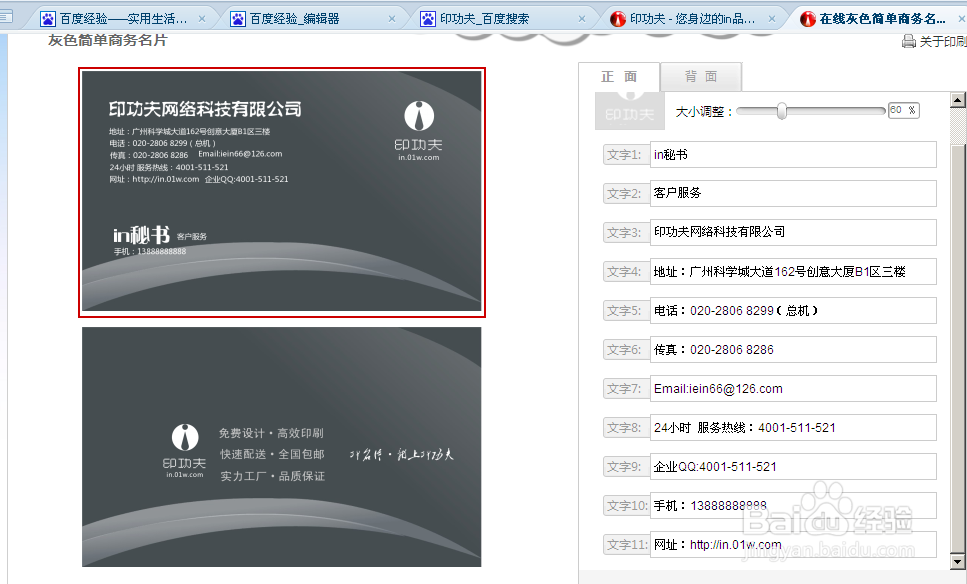967x584 pixels.
Task: Close the 百度经验_编辑器 tab
Action: tap(392, 19)
